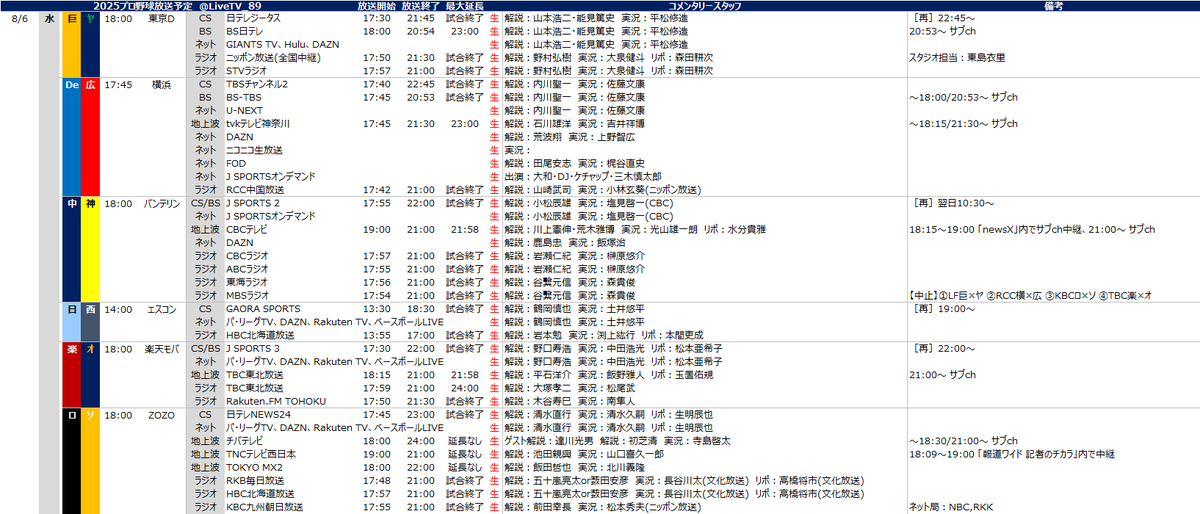Select the game time cell '14:00'
Viewport: 1200px width, 514px height.
[118, 309]
